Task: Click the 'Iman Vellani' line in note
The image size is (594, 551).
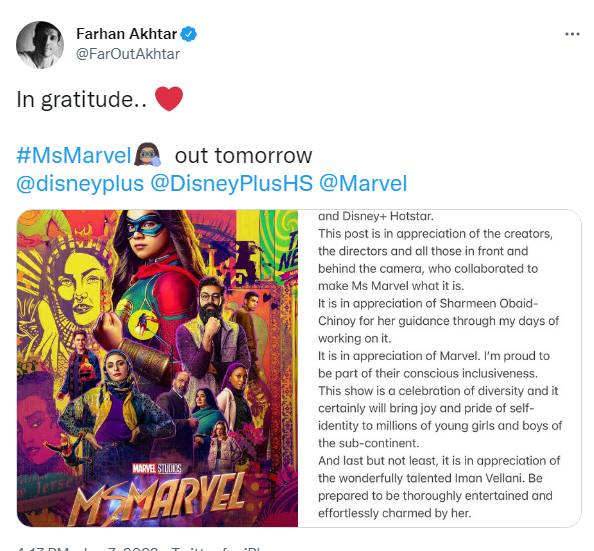Action: pyautogui.click(x=430, y=478)
